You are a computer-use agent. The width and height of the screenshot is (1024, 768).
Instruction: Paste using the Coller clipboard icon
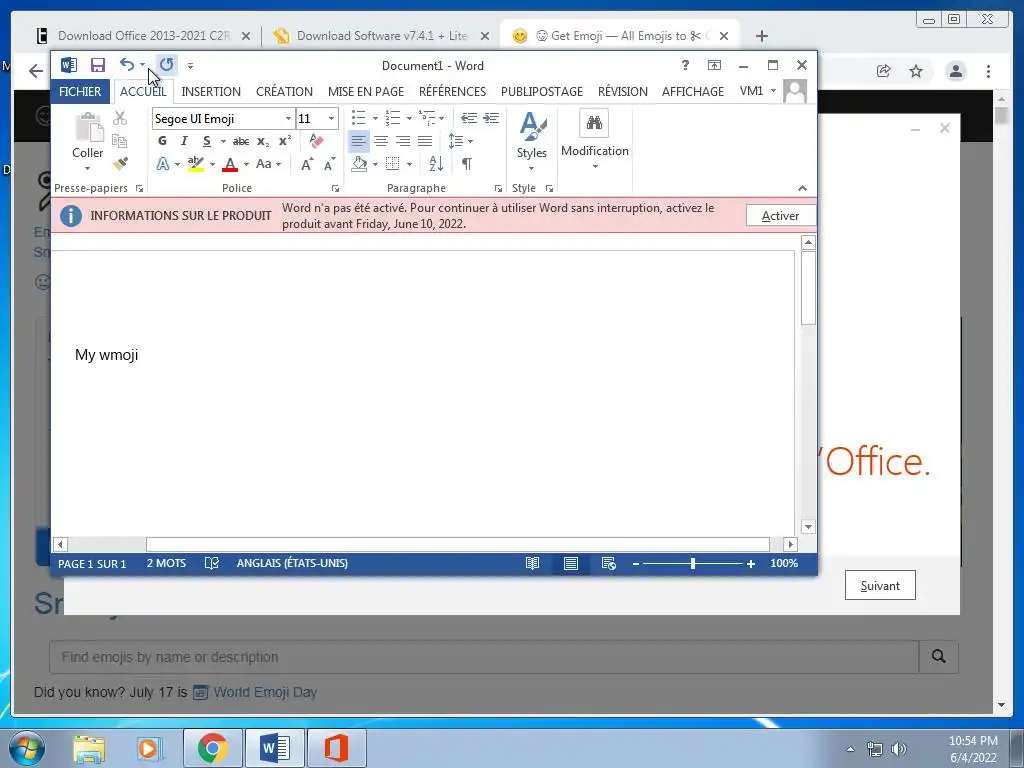[x=88, y=127]
